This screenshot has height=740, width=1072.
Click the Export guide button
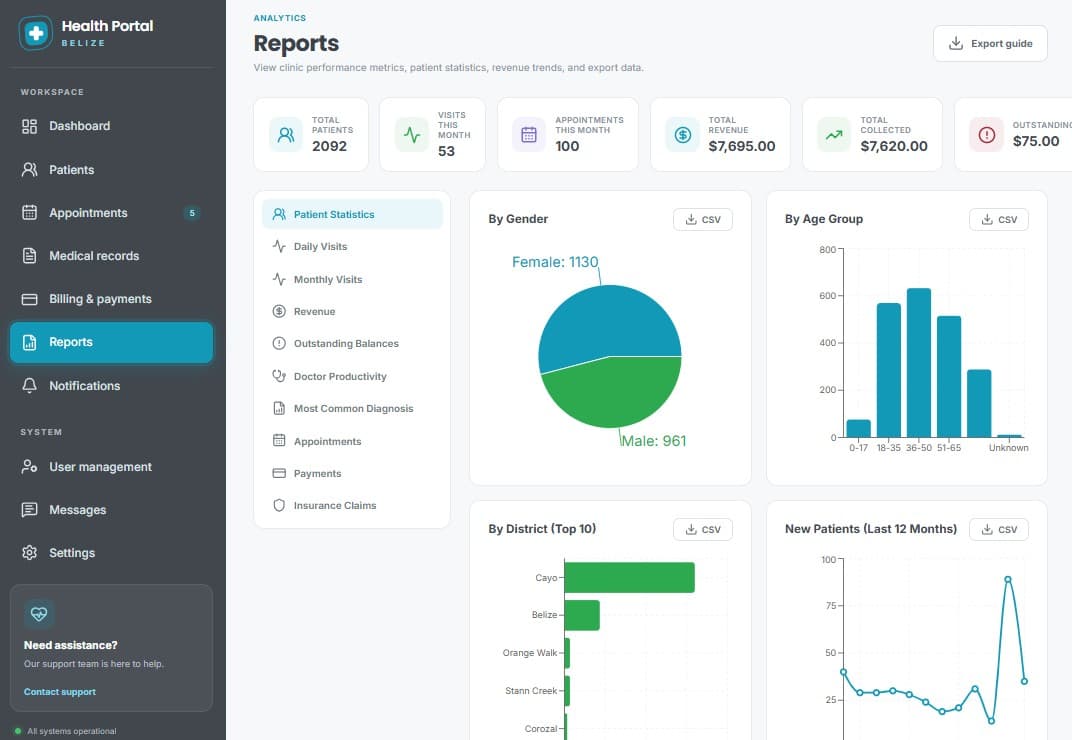click(990, 43)
